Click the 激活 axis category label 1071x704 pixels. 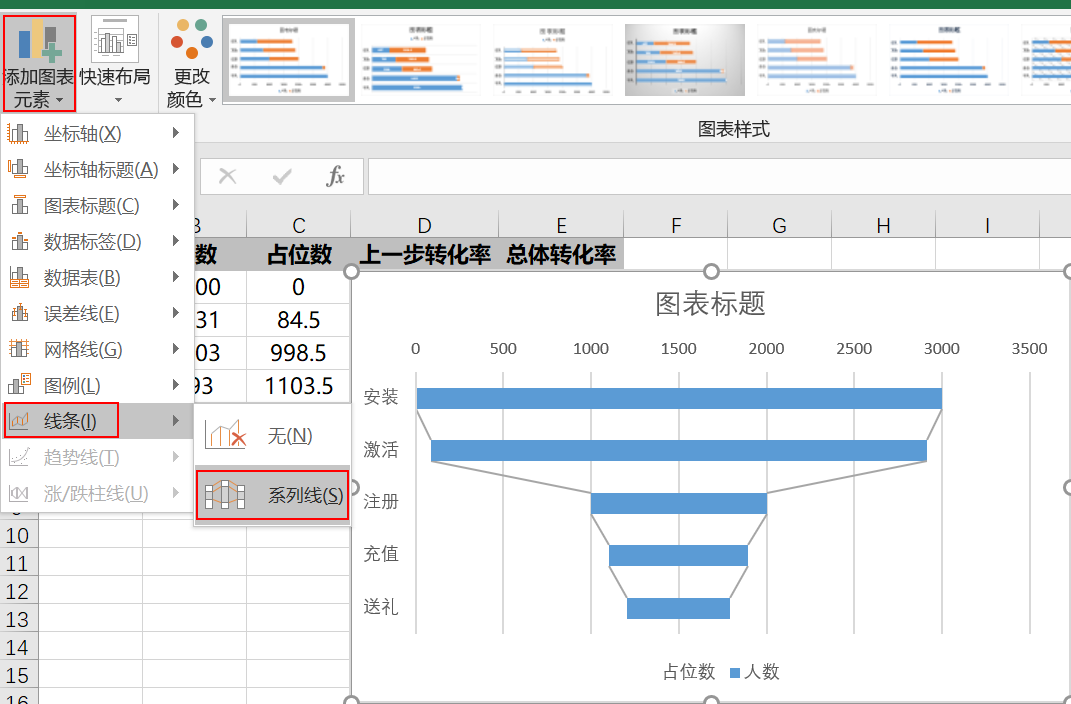(380, 449)
